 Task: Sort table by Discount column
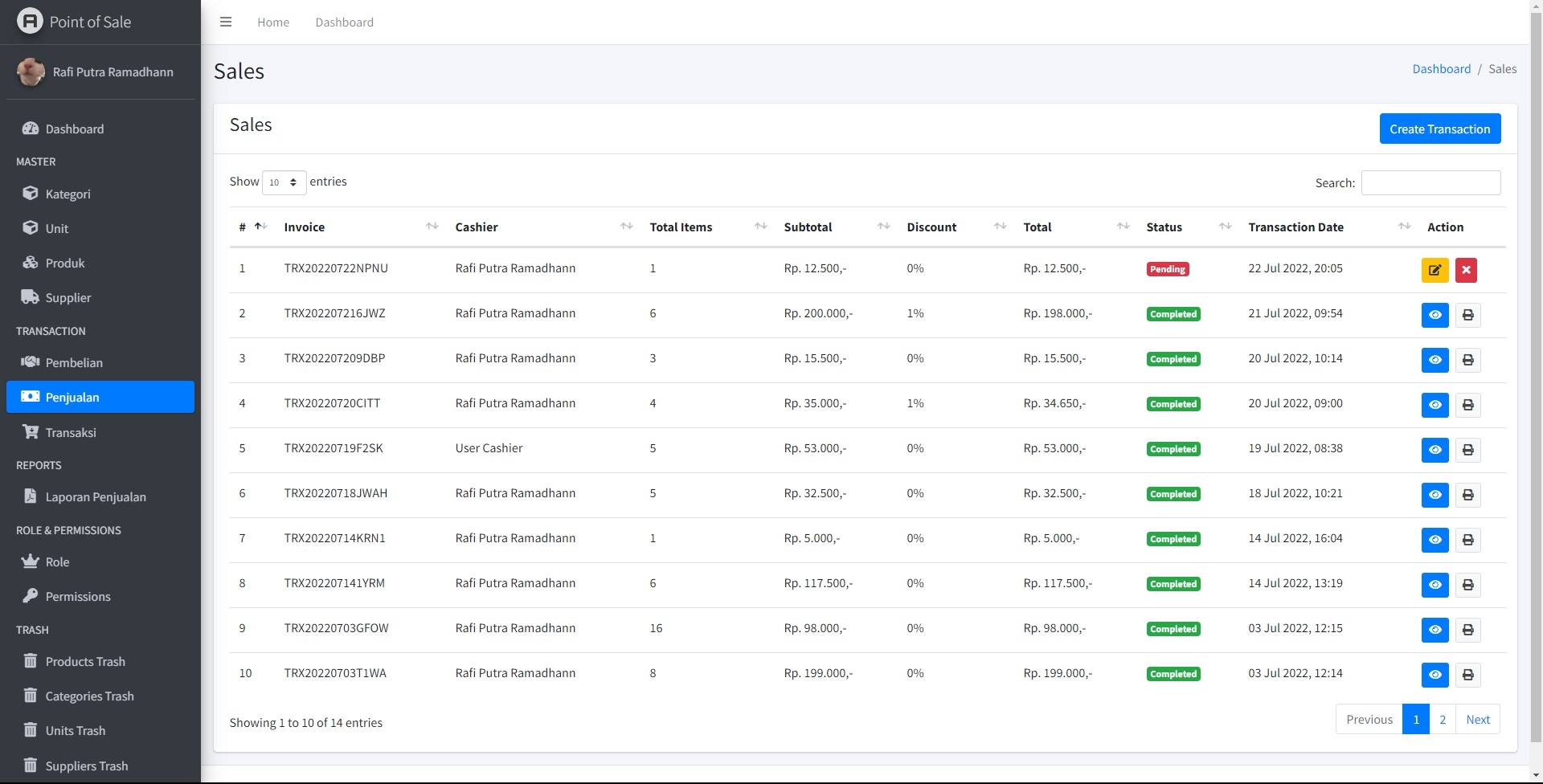[956, 227]
